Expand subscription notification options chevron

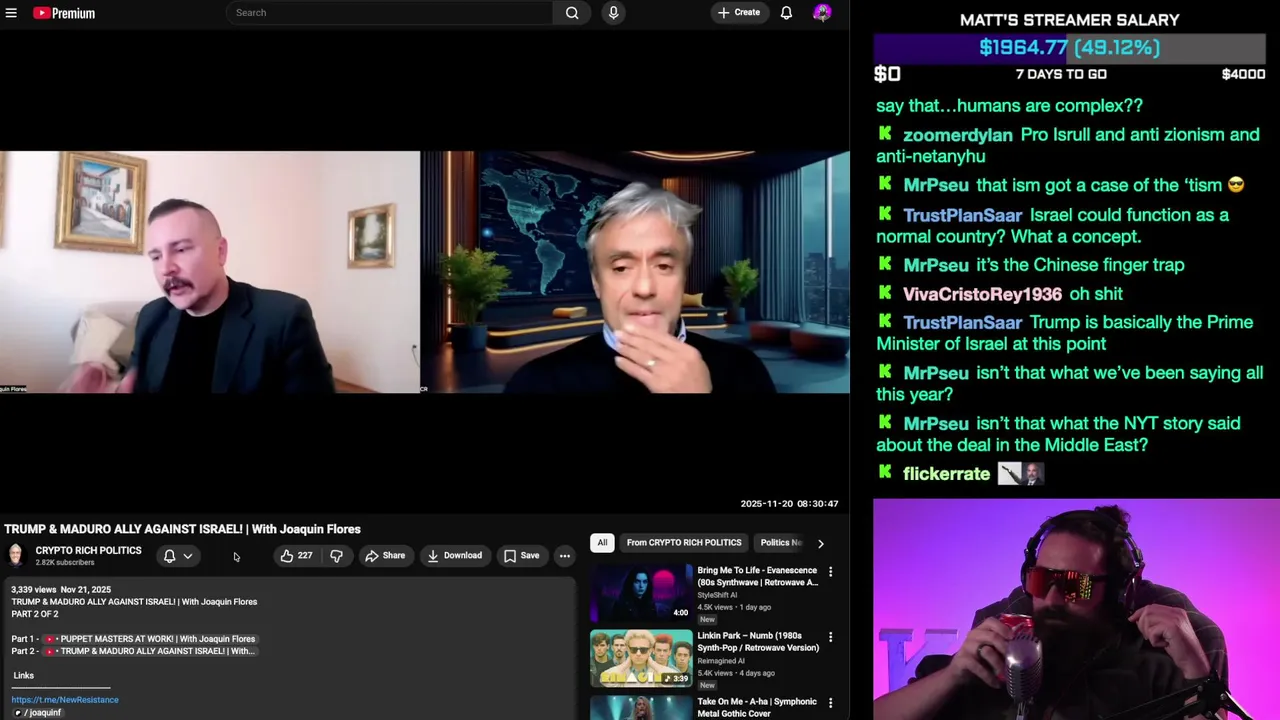tap(187, 556)
